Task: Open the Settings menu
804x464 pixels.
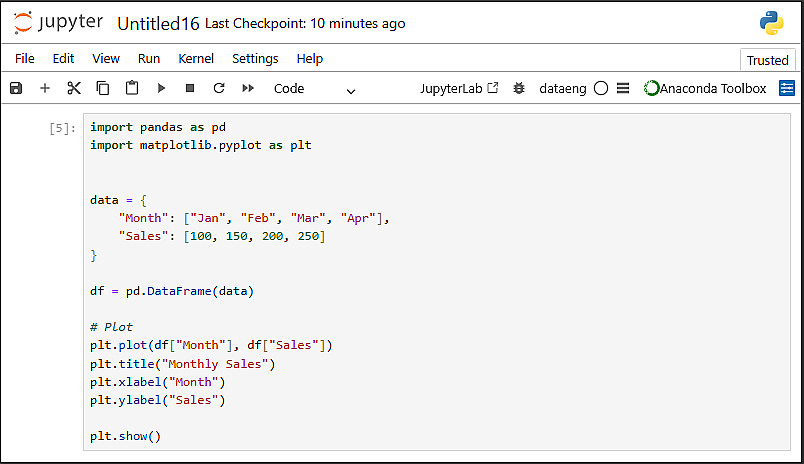Action: click(x=255, y=59)
